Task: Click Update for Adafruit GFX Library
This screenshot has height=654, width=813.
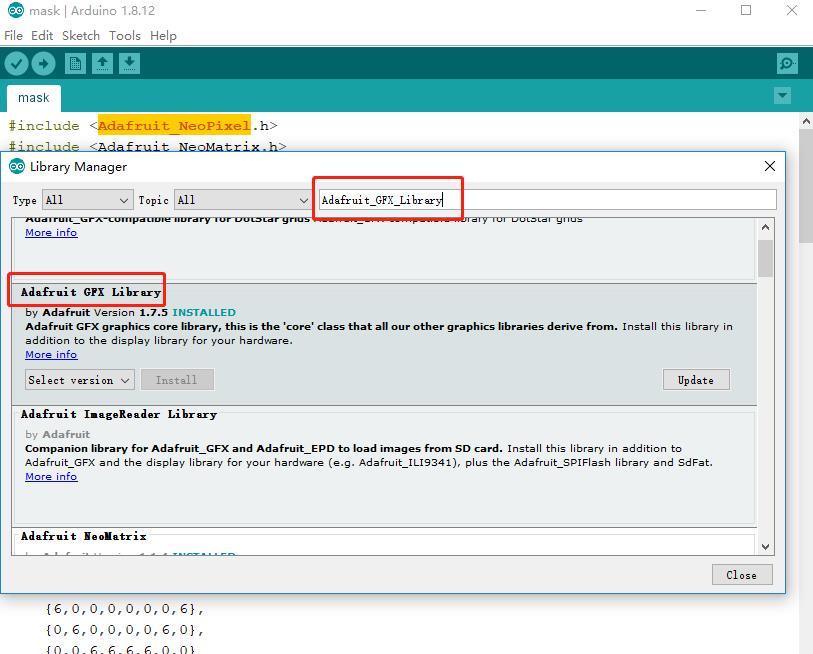Action: (x=696, y=380)
